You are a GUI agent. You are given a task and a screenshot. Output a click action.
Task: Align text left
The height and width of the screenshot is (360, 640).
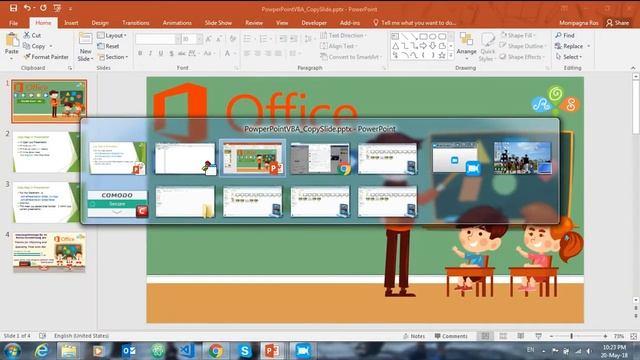coord(247,53)
